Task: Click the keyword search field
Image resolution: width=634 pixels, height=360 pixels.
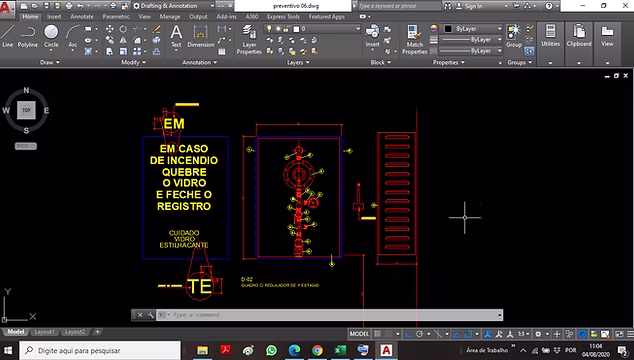Action: pos(399,6)
